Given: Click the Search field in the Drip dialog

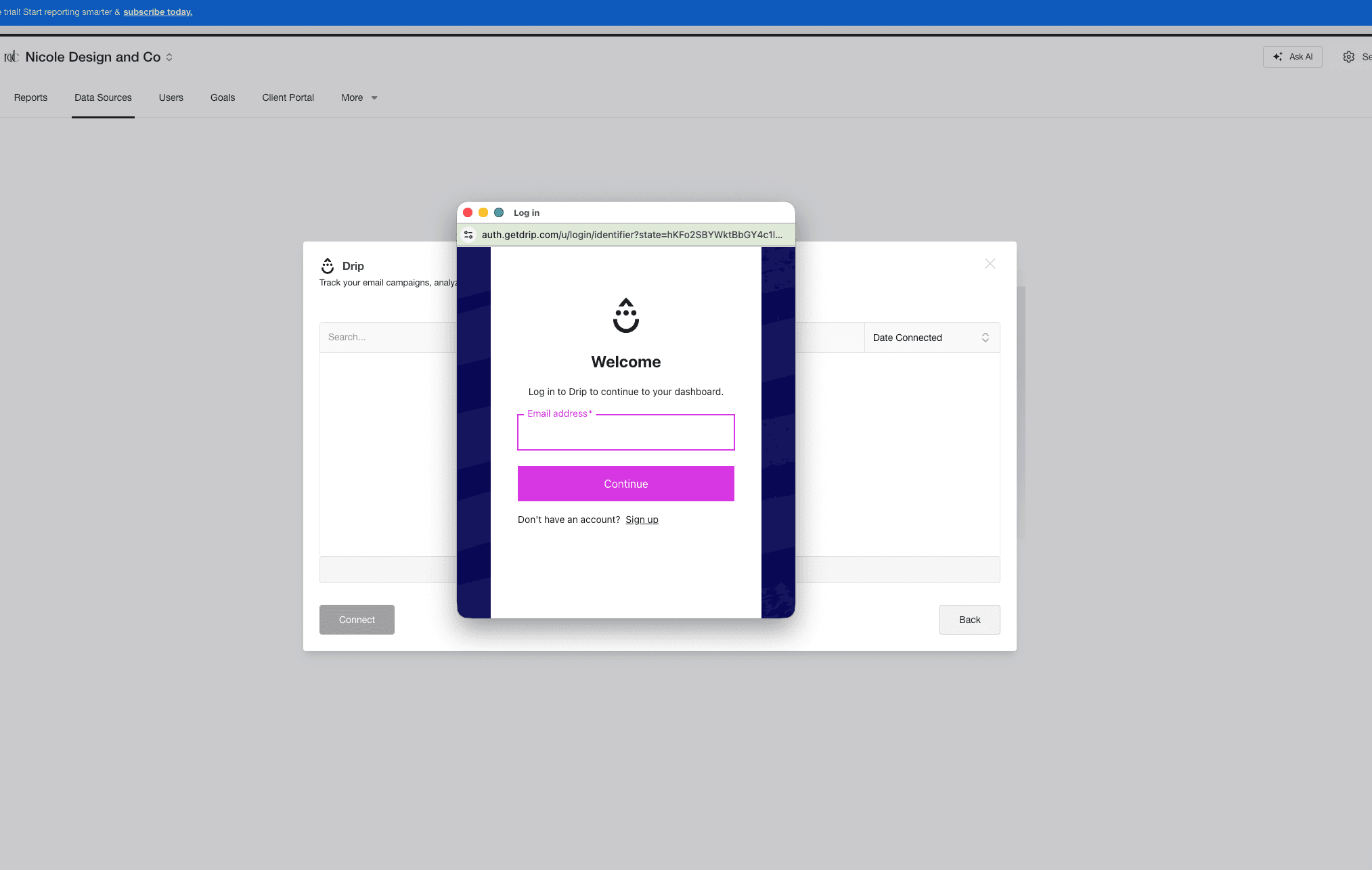Looking at the screenshot, I should click(389, 338).
